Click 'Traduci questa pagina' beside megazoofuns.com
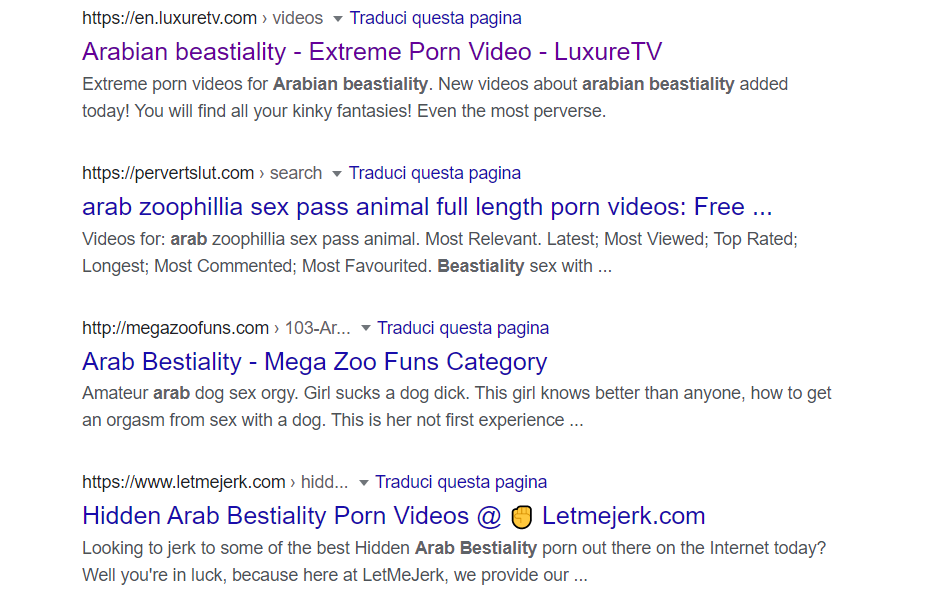The image size is (935, 610). click(x=463, y=328)
